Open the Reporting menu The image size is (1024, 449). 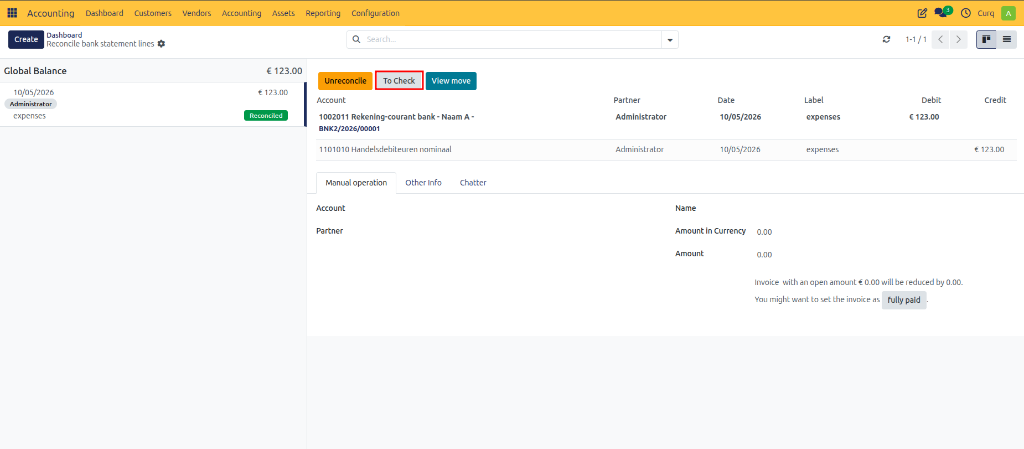[x=323, y=13]
